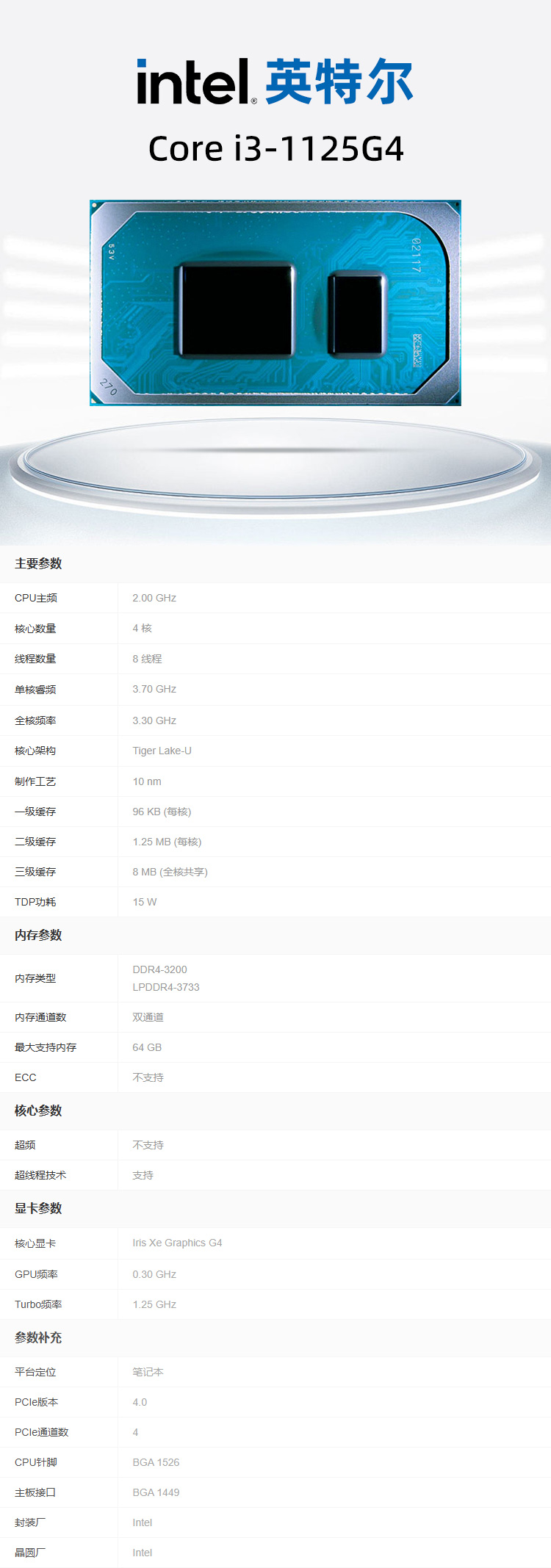Viewport: 551px width, 1568px height.
Task: Click the 8 MB (全核共享) value
Action: (x=170, y=872)
